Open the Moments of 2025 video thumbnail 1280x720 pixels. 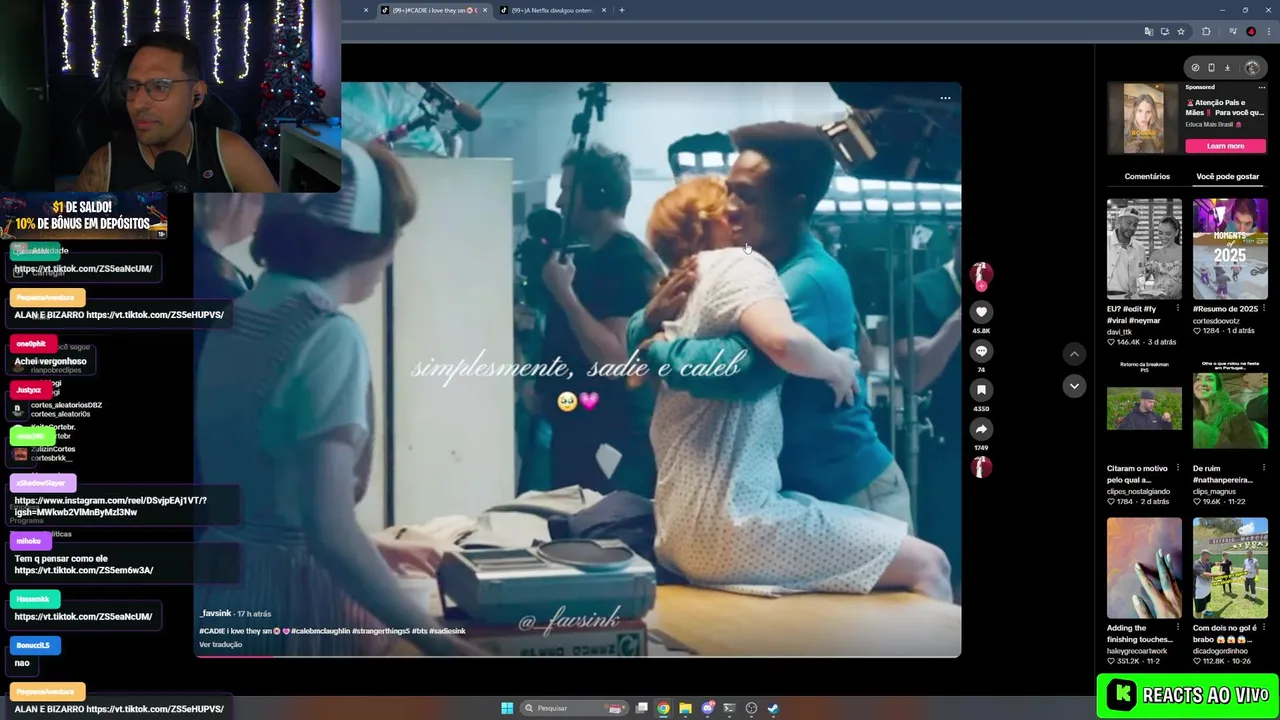click(1230, 248)
